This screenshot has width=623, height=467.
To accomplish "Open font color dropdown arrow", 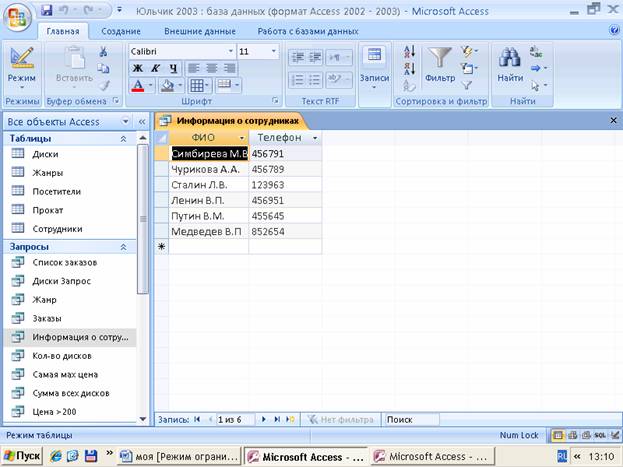I will pyautogui.click(x=151, y=85).
